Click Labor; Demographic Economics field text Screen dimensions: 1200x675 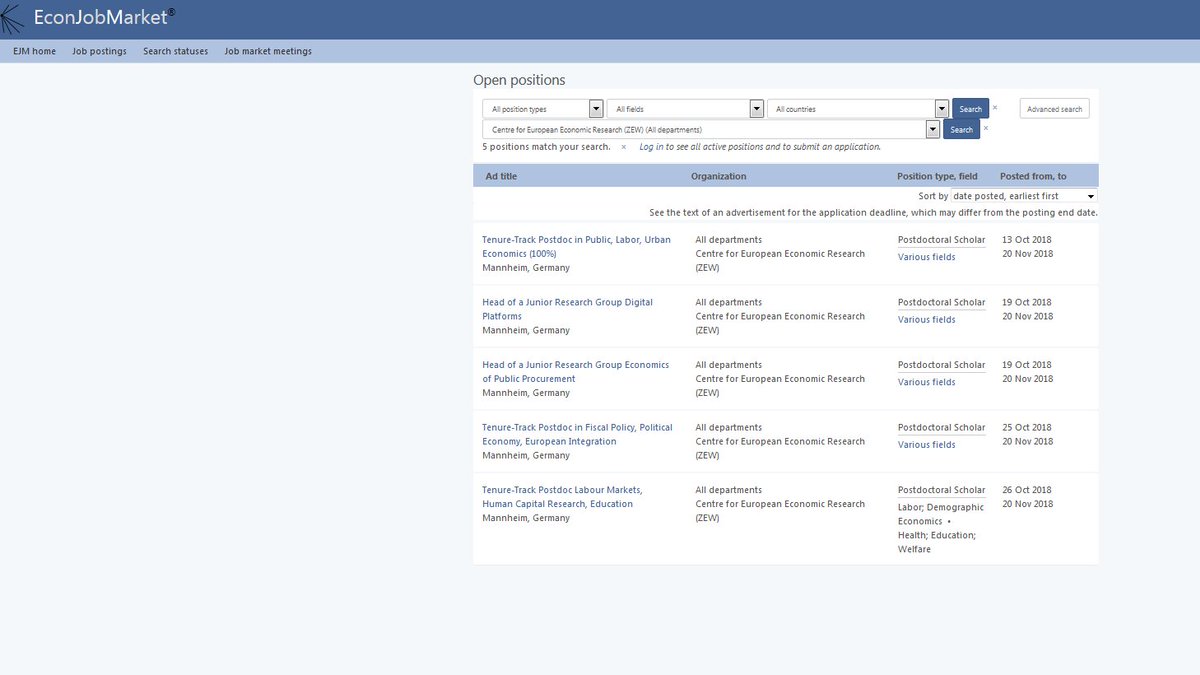[940, 514]
